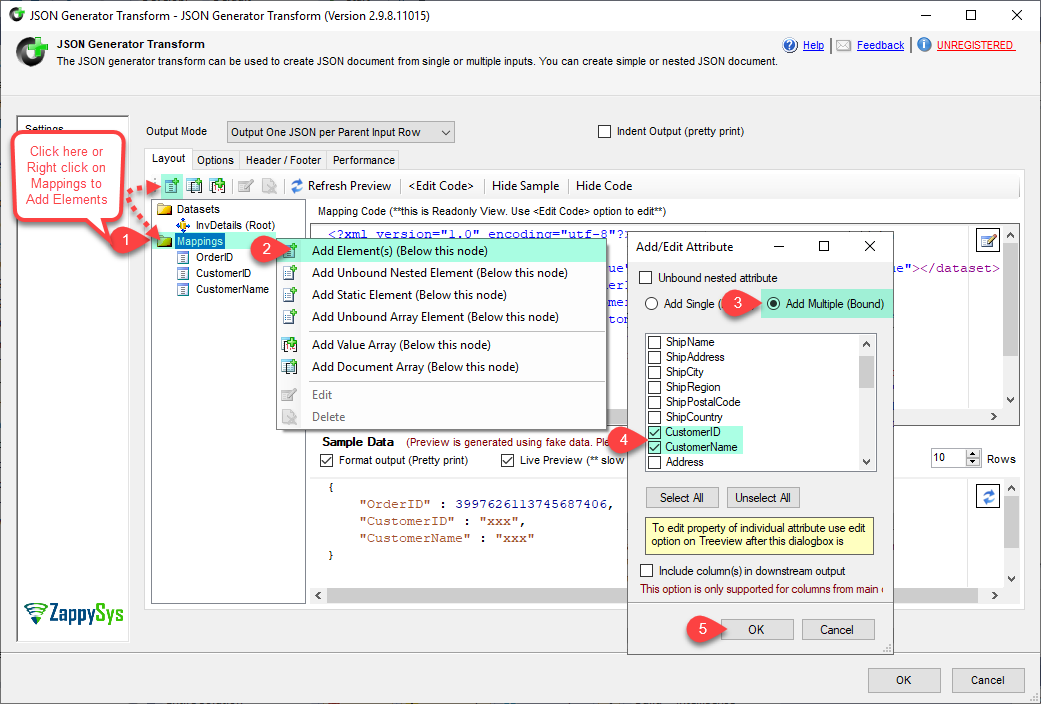Click OK in the Add/Edit Attribute dialog

[x=757, y=630]
